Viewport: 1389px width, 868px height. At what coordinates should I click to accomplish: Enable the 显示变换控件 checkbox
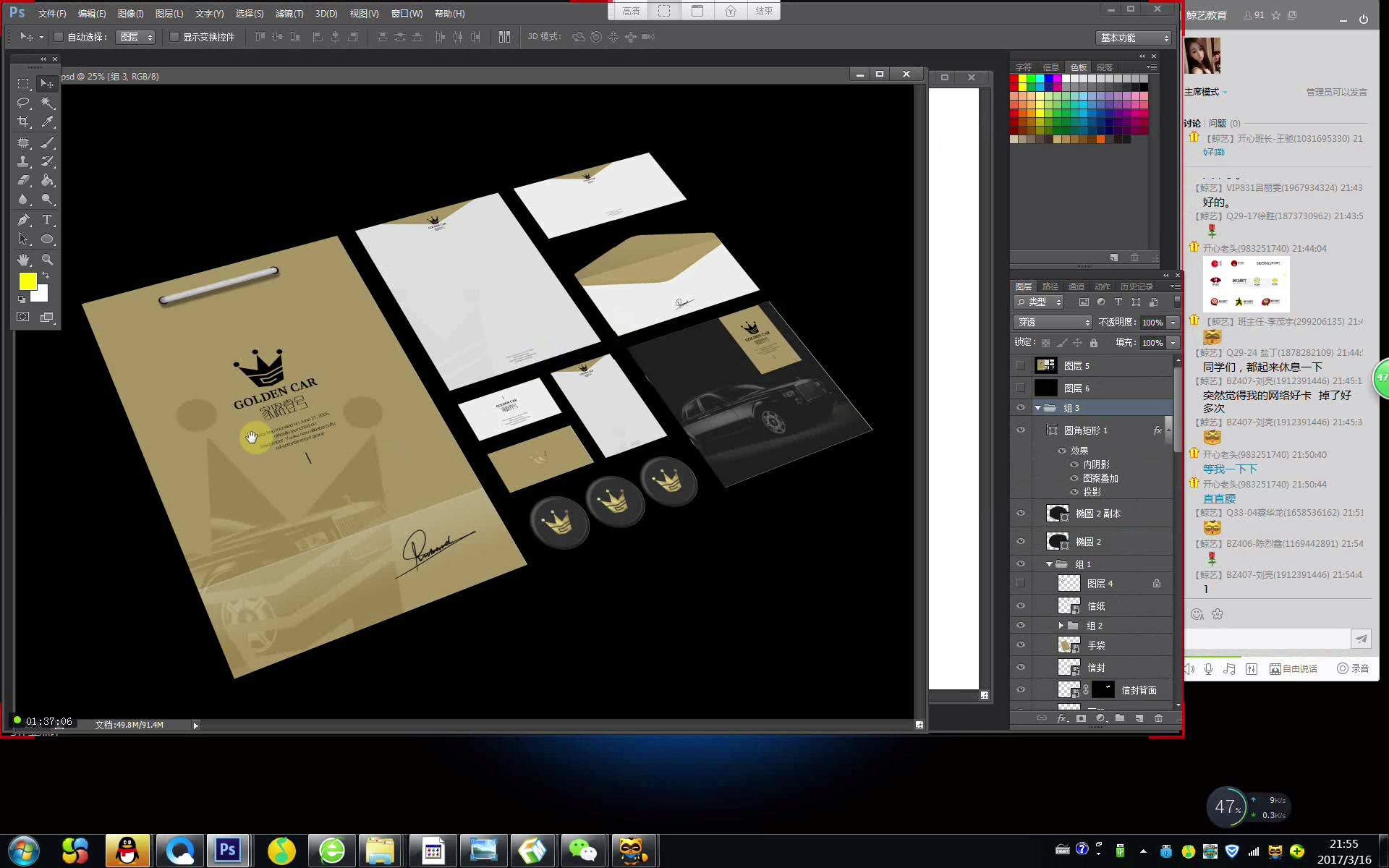click(174, 37)
